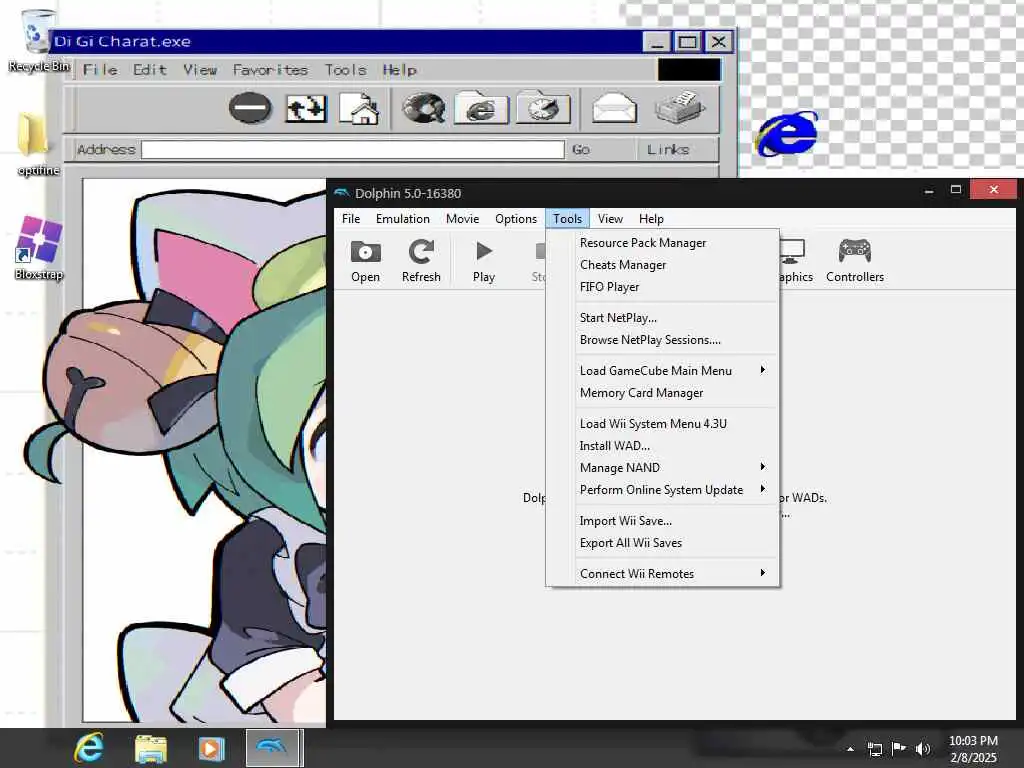This screenshot has height=768, width=1024.
Task: Show hidden tray icons arrow
Action: click(850, 748)
